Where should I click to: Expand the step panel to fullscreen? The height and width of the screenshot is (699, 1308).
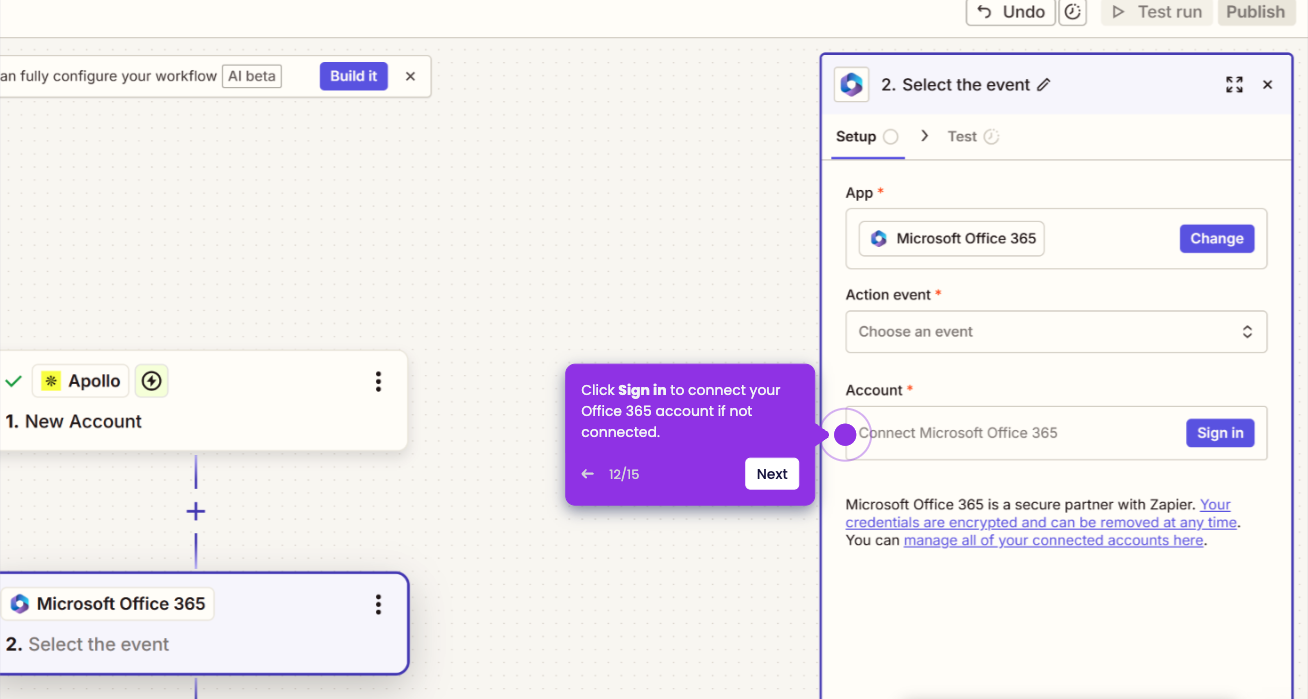pyautogui.click(x=1234, y=85)
